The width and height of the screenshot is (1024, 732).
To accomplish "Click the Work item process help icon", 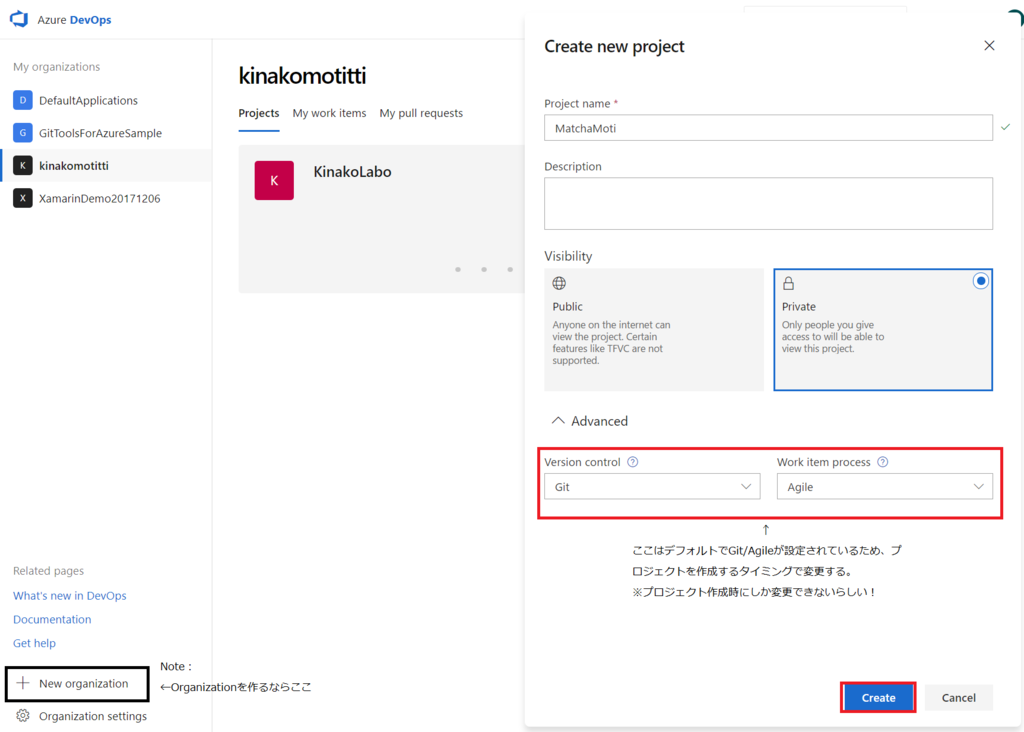I will [883, 462].
